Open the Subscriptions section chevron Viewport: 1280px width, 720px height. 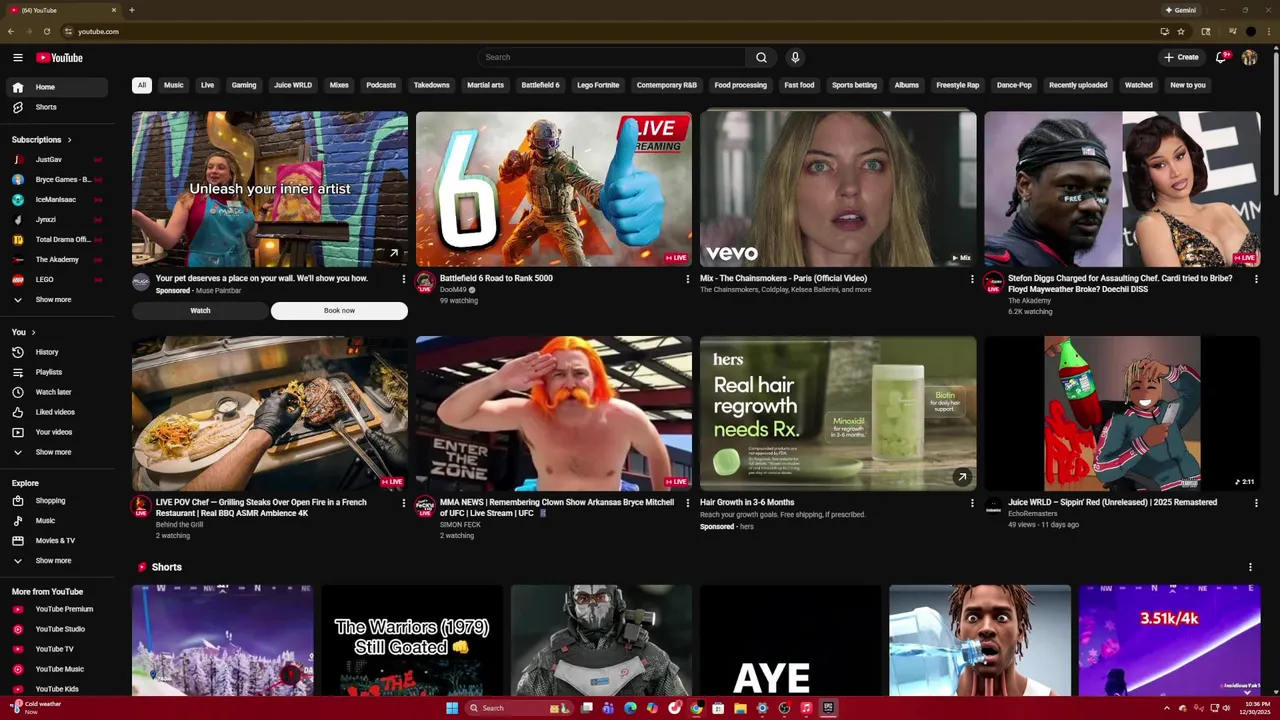(x=69, y=140)
